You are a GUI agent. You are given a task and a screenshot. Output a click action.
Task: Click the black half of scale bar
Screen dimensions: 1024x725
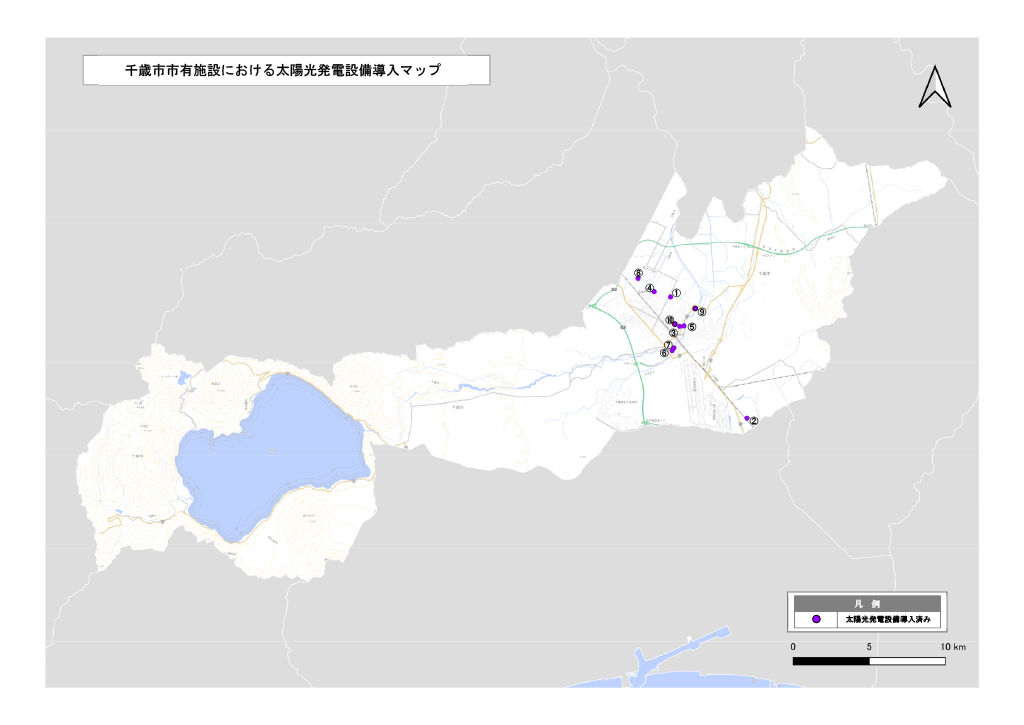[x=830, y=661]
